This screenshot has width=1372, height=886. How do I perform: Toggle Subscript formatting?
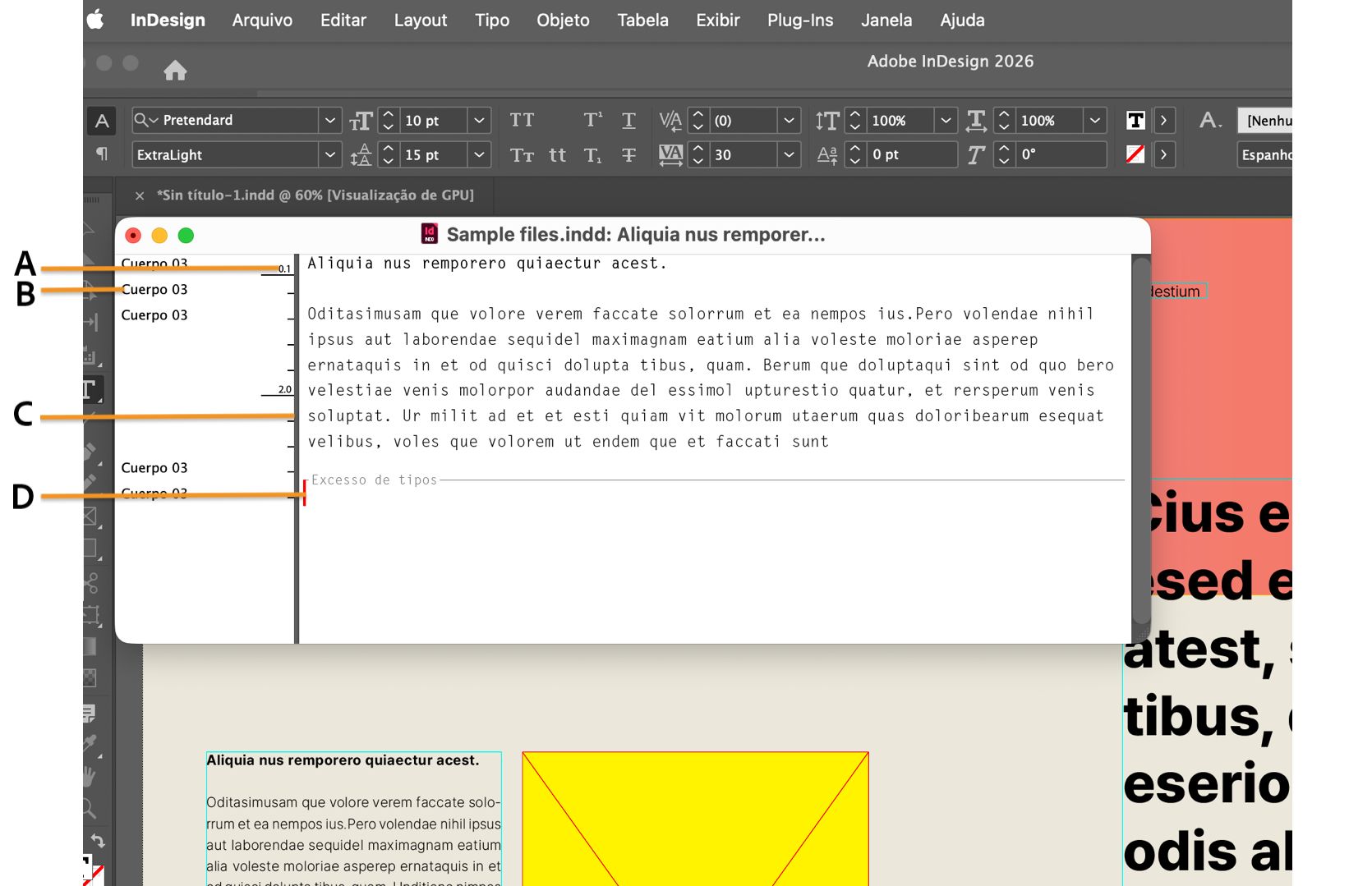click(592, 155)
